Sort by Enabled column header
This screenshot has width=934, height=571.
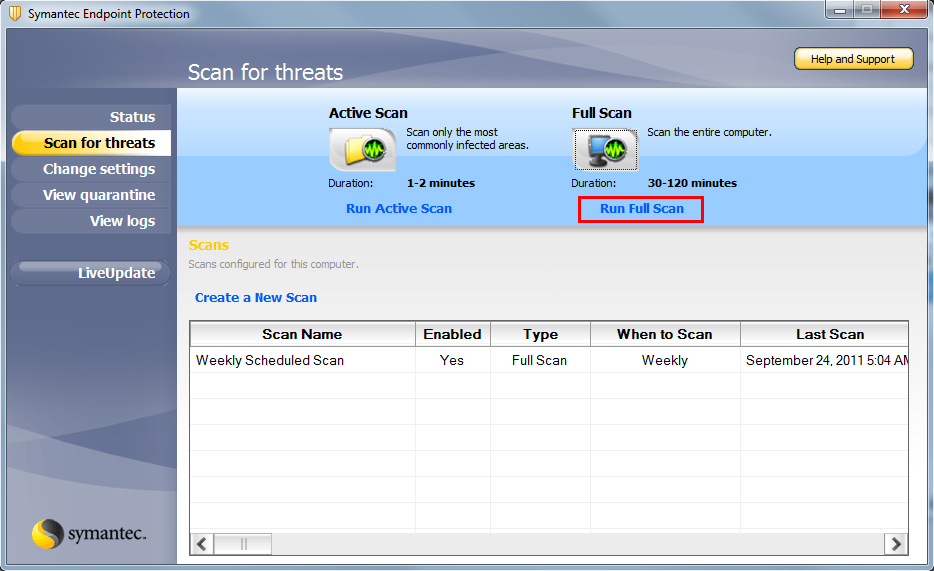(x=453, y=334)
